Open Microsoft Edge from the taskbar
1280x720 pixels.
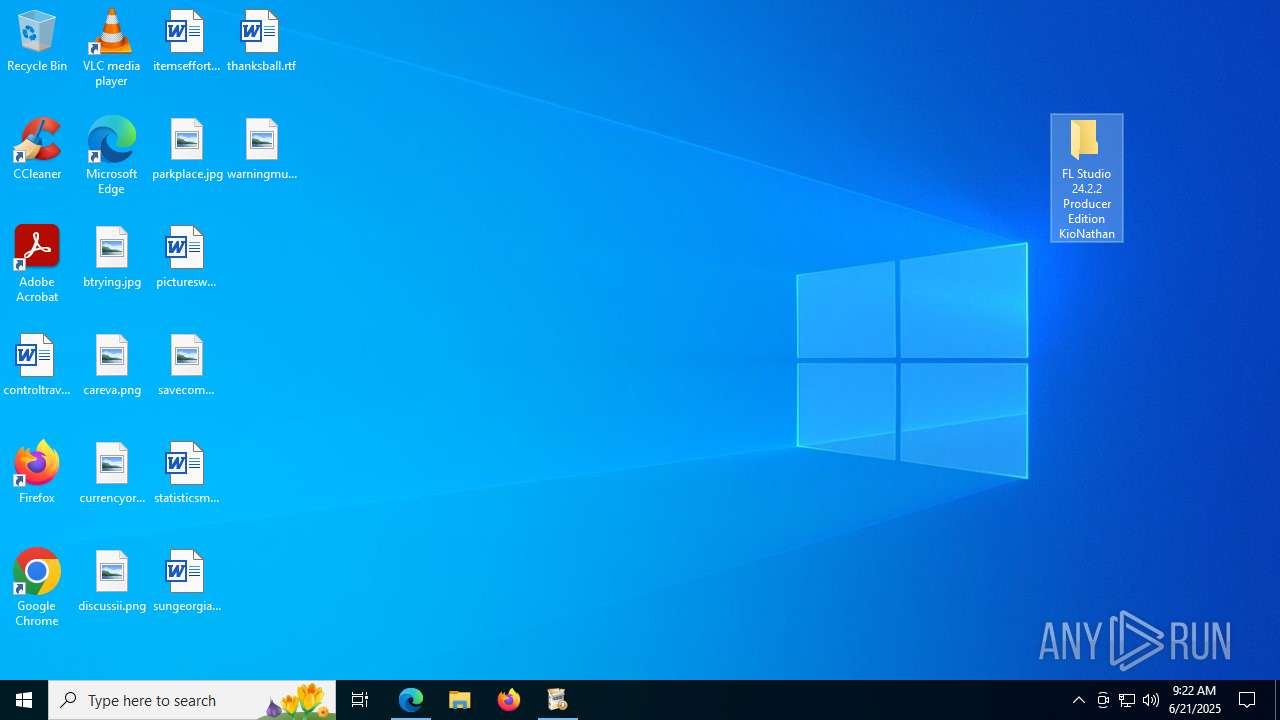coord(411,700)
